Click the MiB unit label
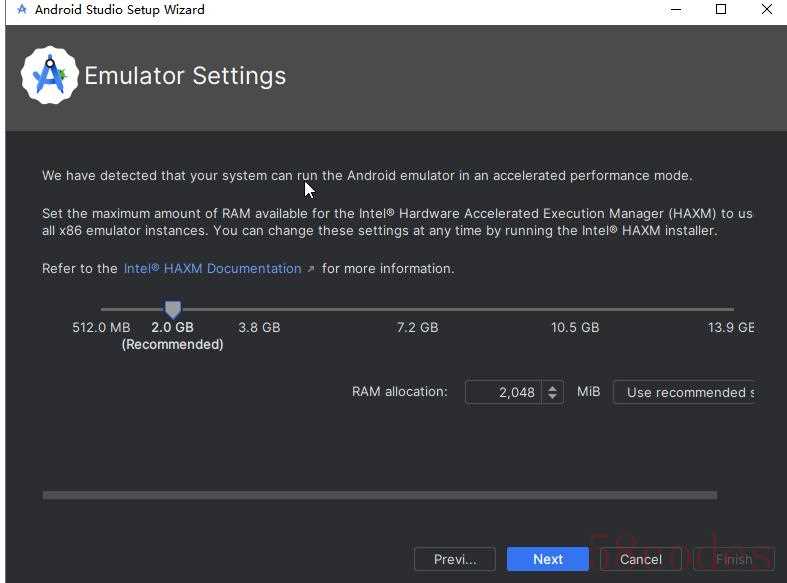 [588, 392]
